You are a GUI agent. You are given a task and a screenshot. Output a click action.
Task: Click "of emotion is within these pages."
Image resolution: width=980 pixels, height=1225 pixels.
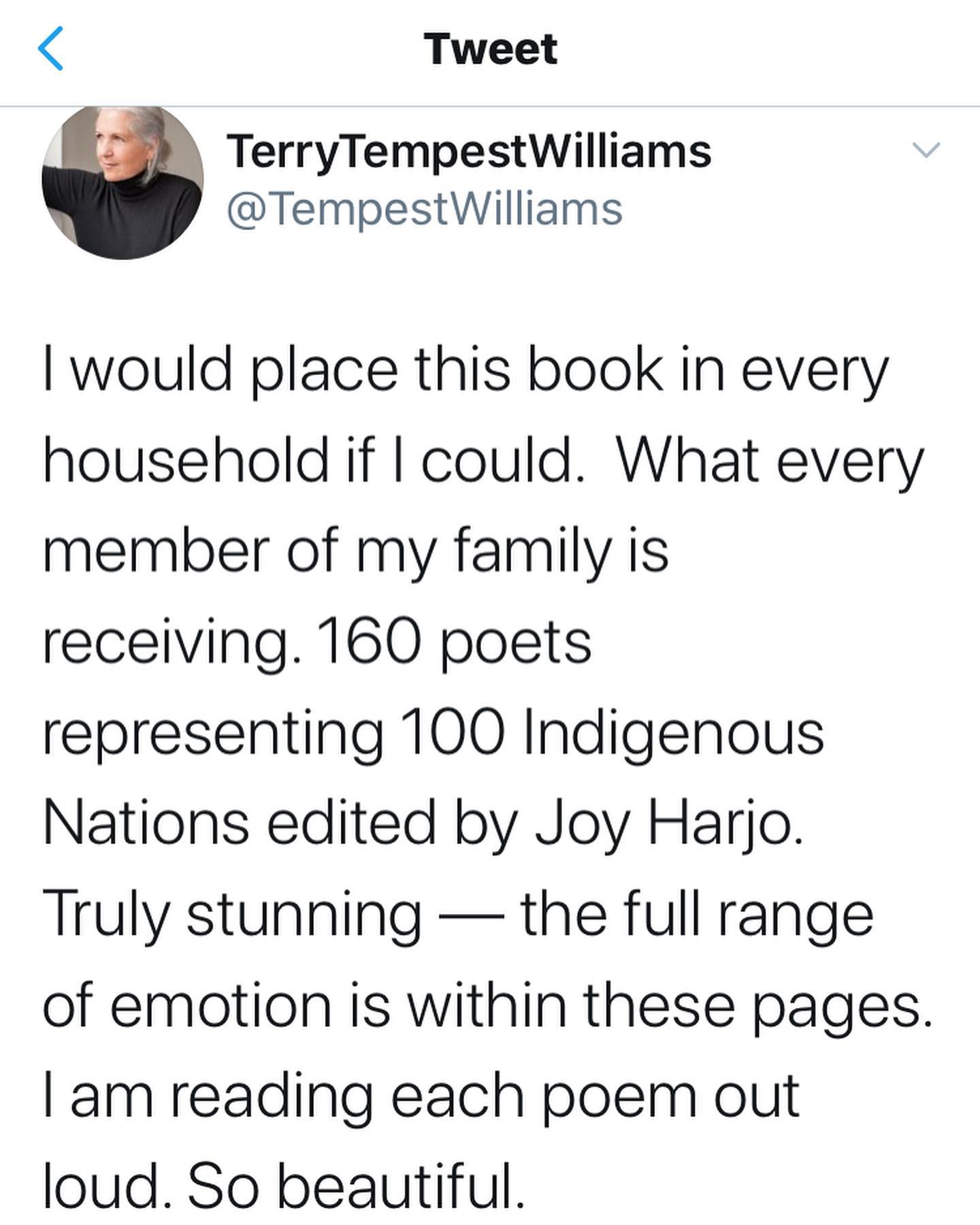click(x=487, y=1004)
